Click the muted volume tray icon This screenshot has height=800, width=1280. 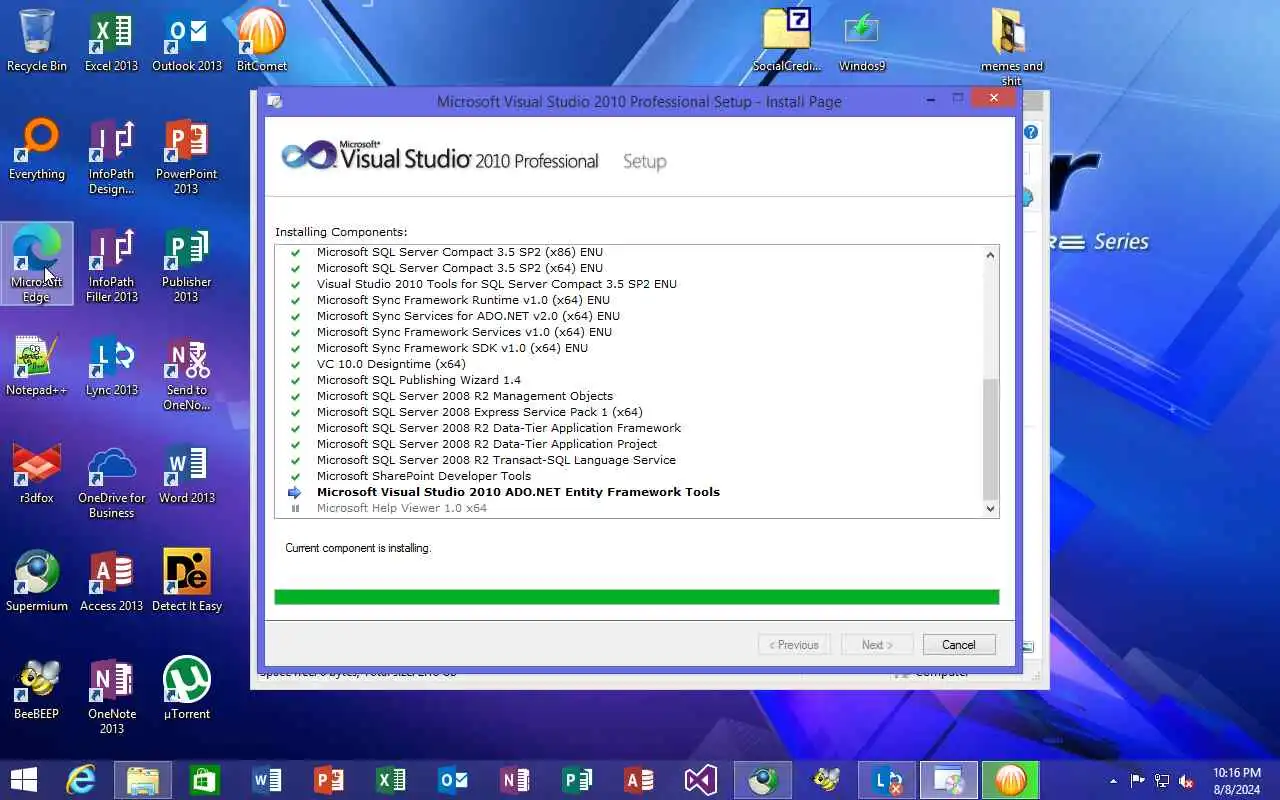point(1187,781)
